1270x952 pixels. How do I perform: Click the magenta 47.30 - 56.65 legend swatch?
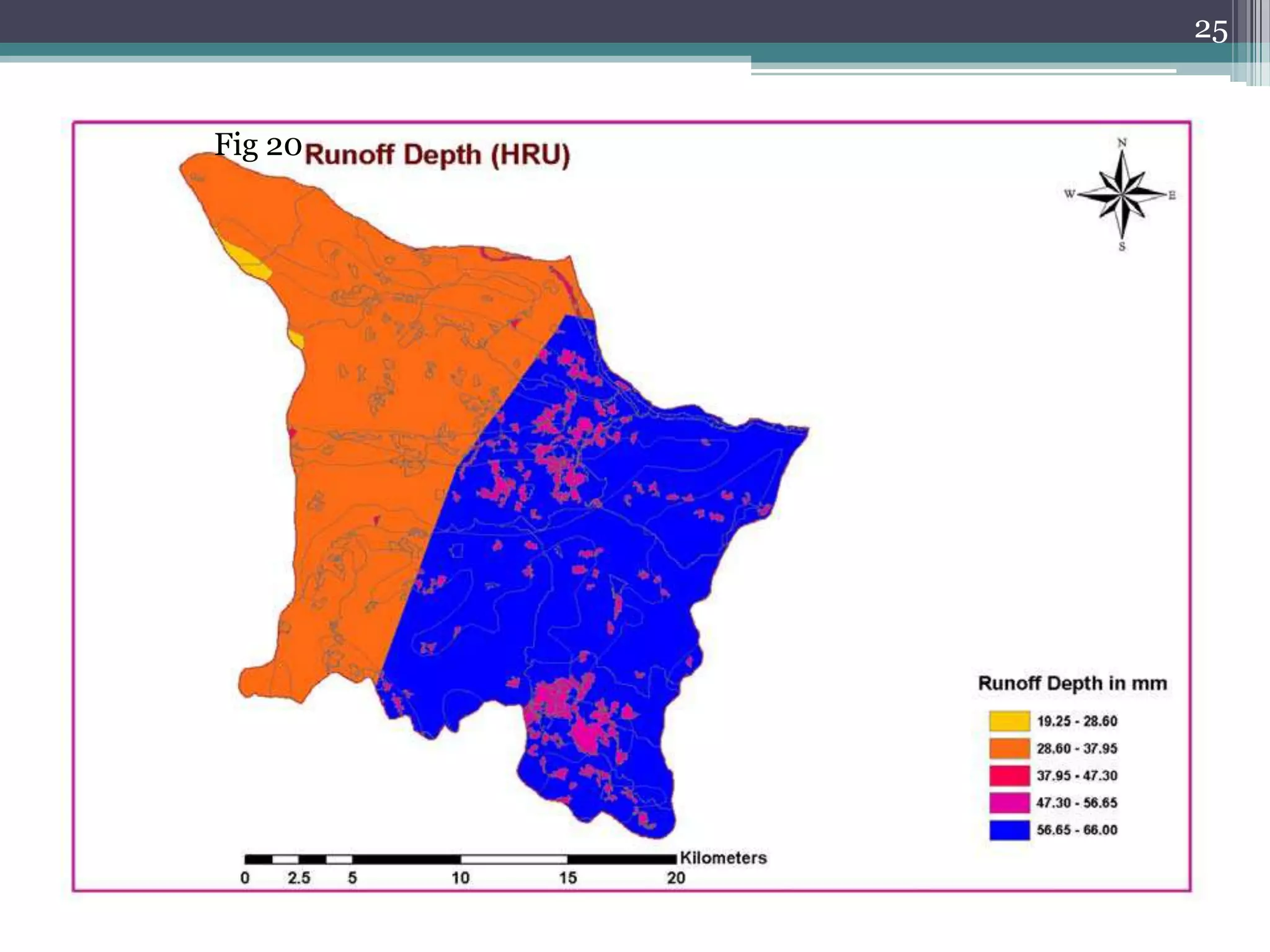click(1009, 803)
